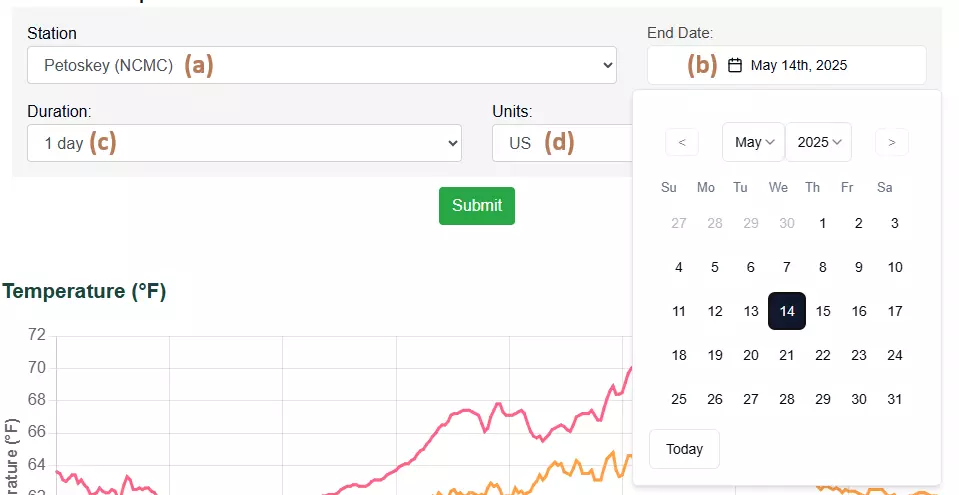Open the Duration dropdown set to 1 day
This screenshot has width=959, height=495.
(244, 143)
